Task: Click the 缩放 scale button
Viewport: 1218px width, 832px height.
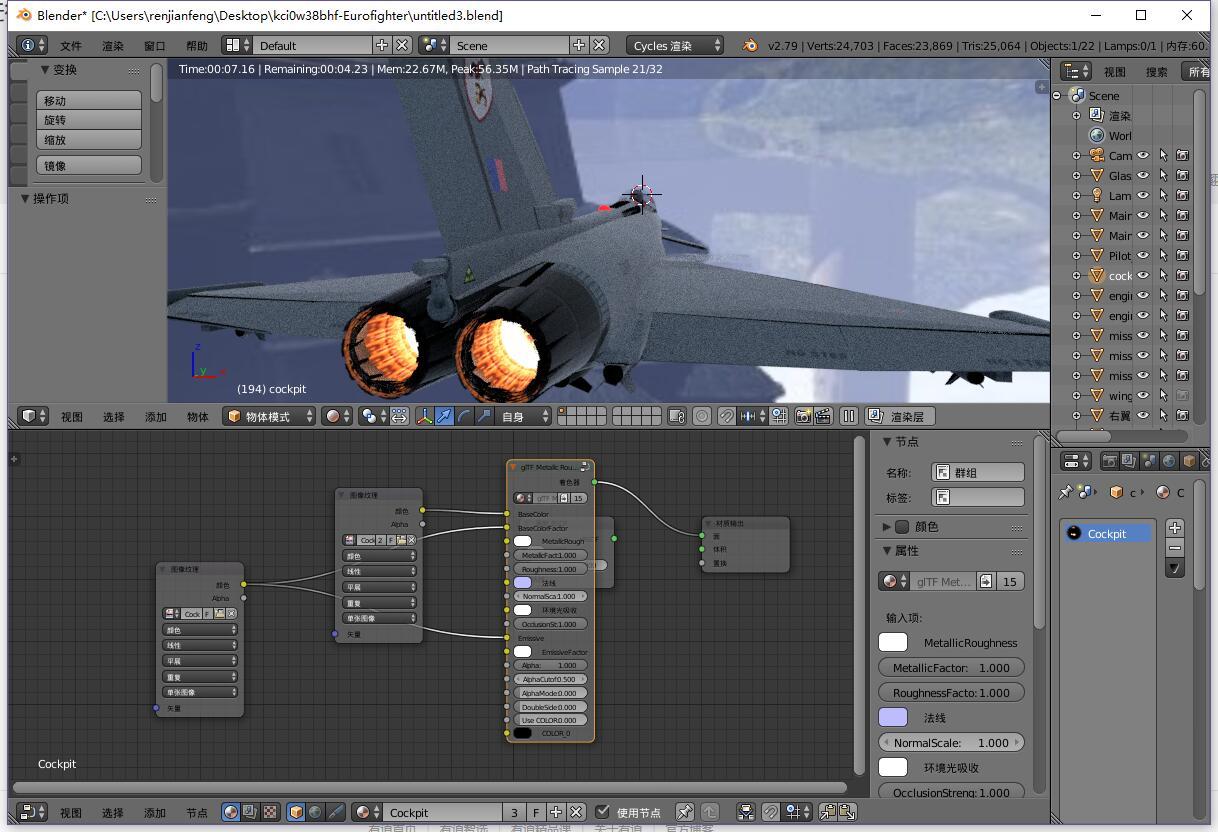Action: (89, 140)
